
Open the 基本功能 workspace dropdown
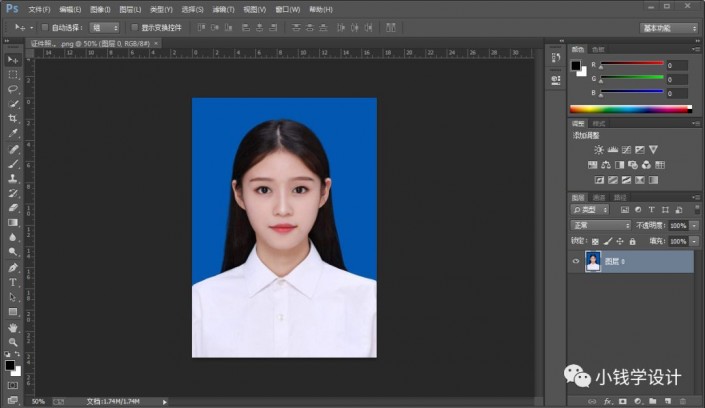point(670,28)
